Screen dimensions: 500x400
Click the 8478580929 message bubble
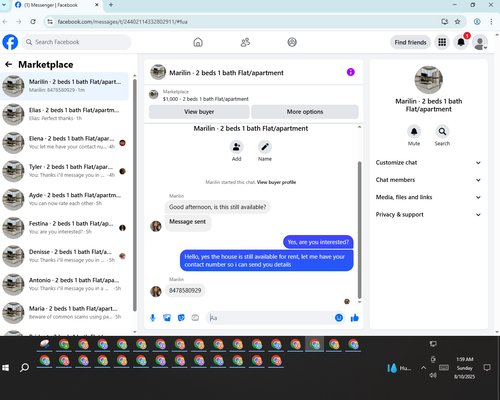[185, 291]
